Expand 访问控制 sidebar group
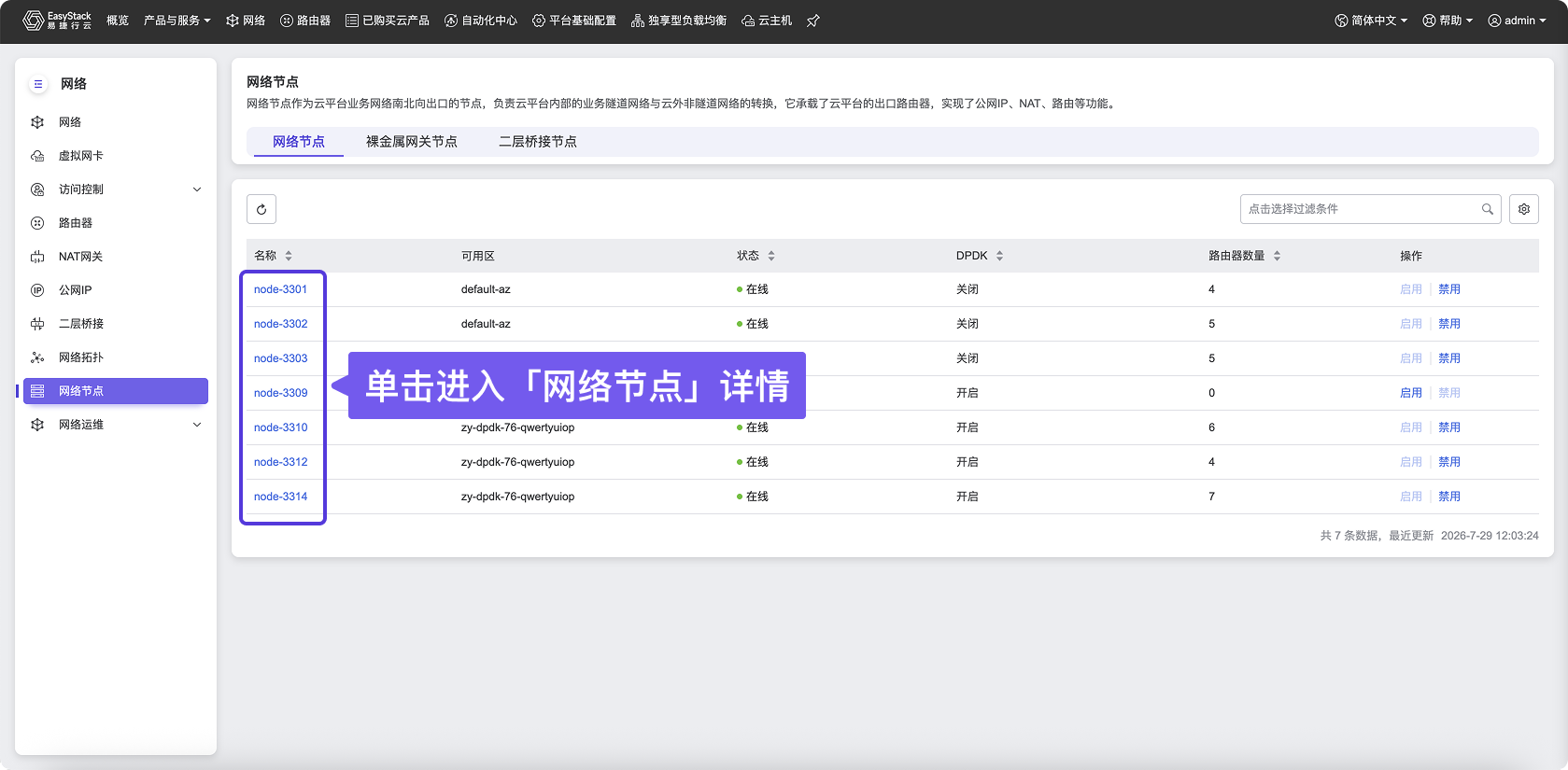This screenshot has width=1568, height=770. click(x=116, y=189)
